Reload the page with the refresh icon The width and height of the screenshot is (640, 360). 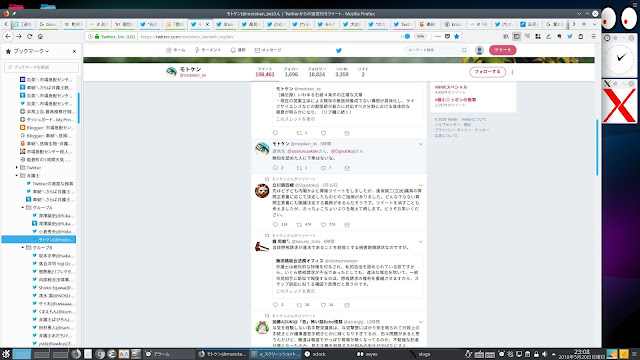click(x=30, y=36)
